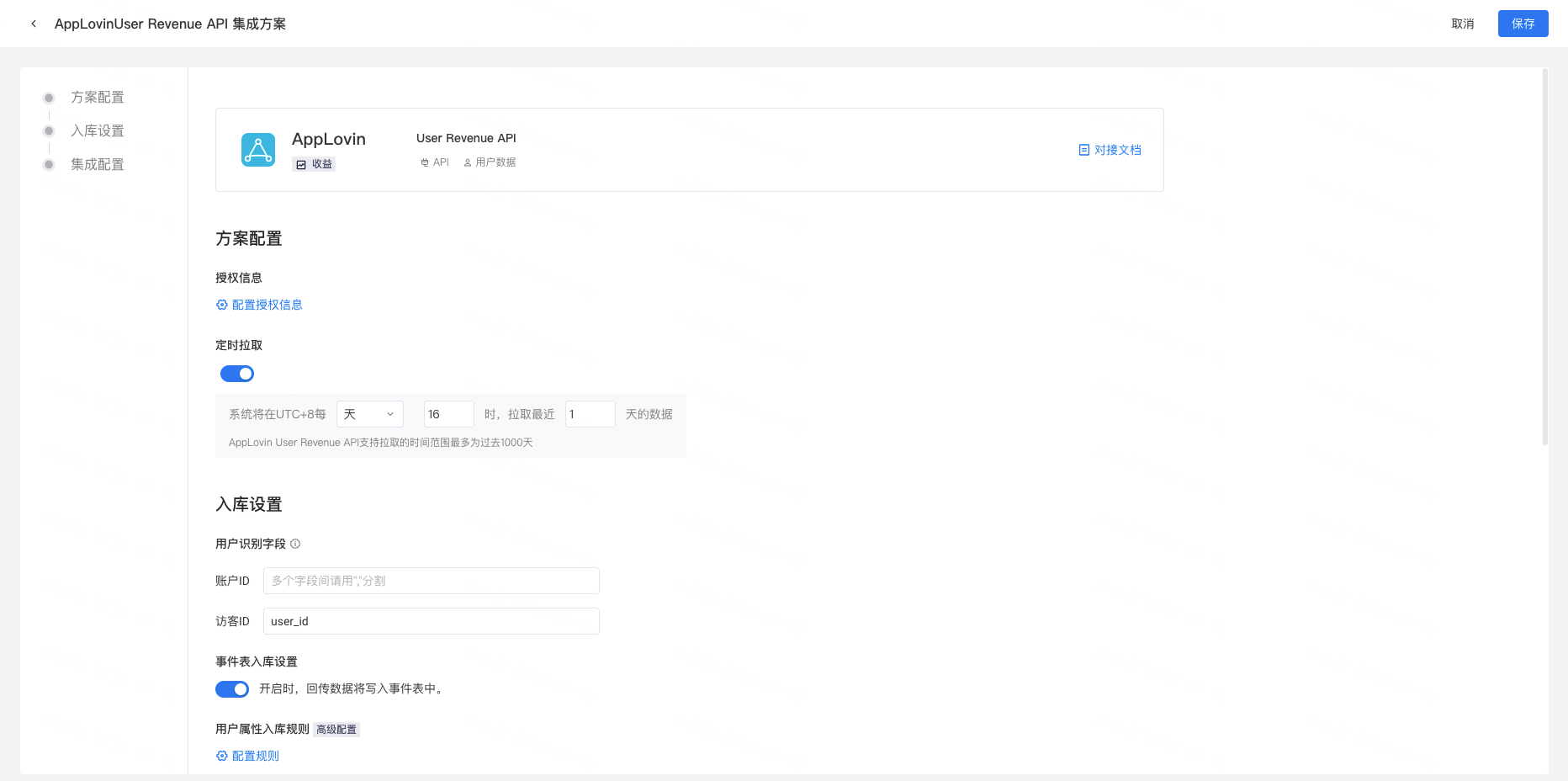The width and height of the screenshot is (1568, 781).
Task: Click the 访客ID field with user_id
Action: 432,621
